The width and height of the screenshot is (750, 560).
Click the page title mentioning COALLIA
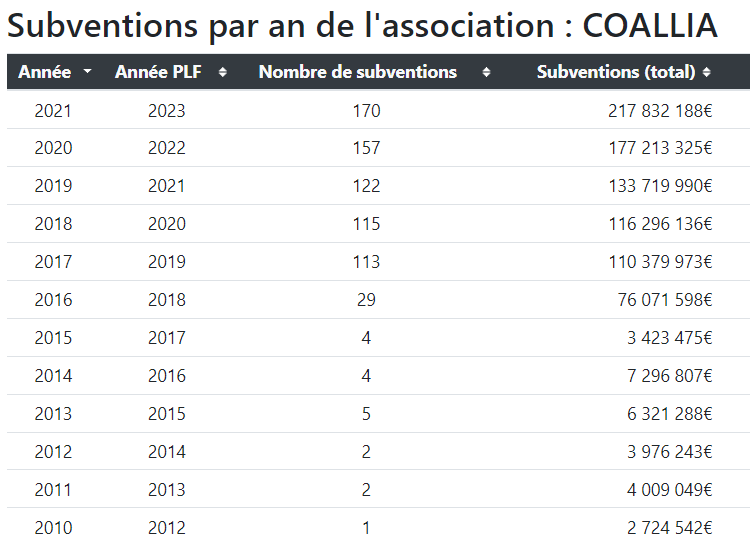pyautogui.click(x=362, y=26)
